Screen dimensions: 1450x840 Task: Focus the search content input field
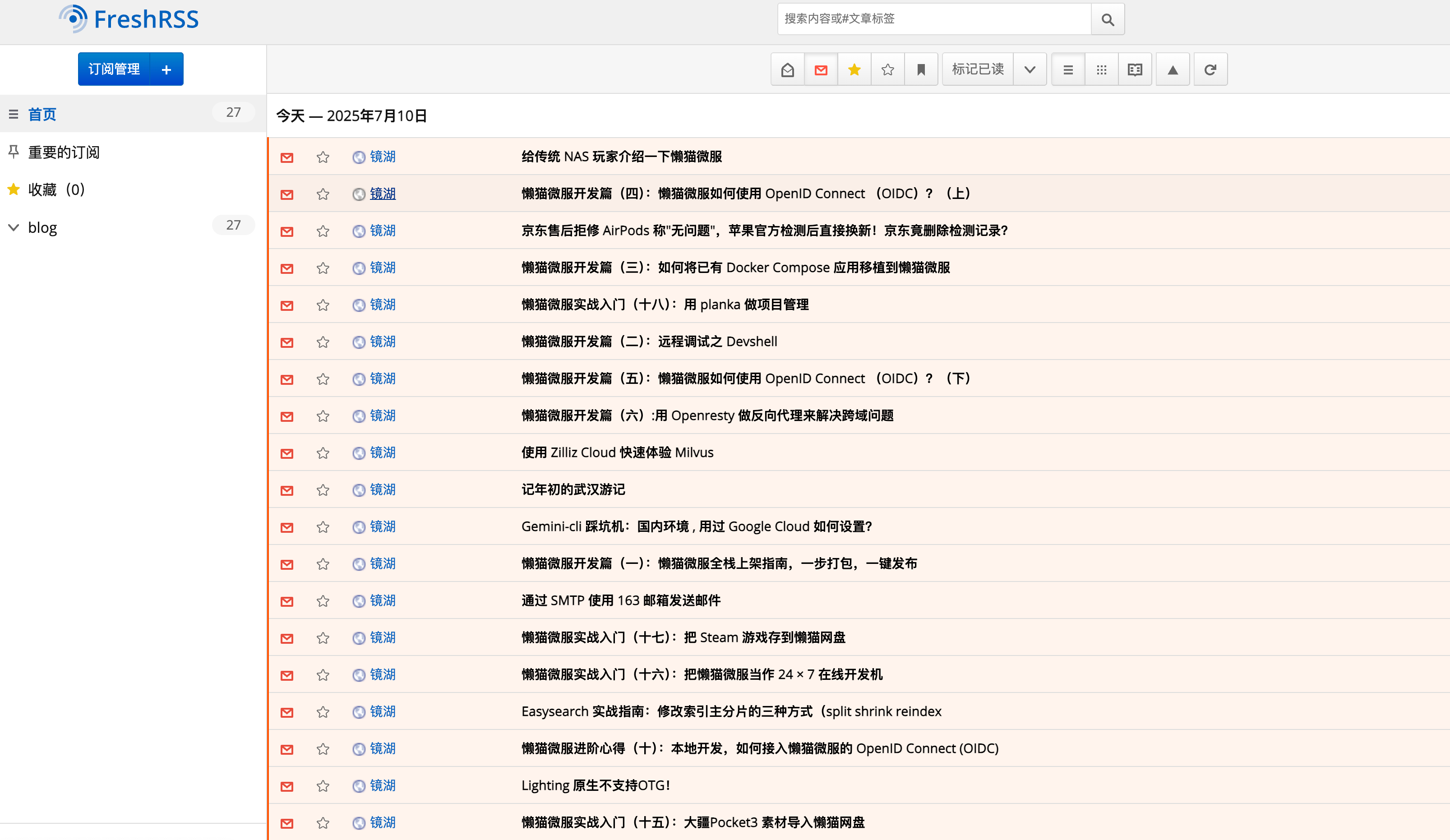click(933, 19)
